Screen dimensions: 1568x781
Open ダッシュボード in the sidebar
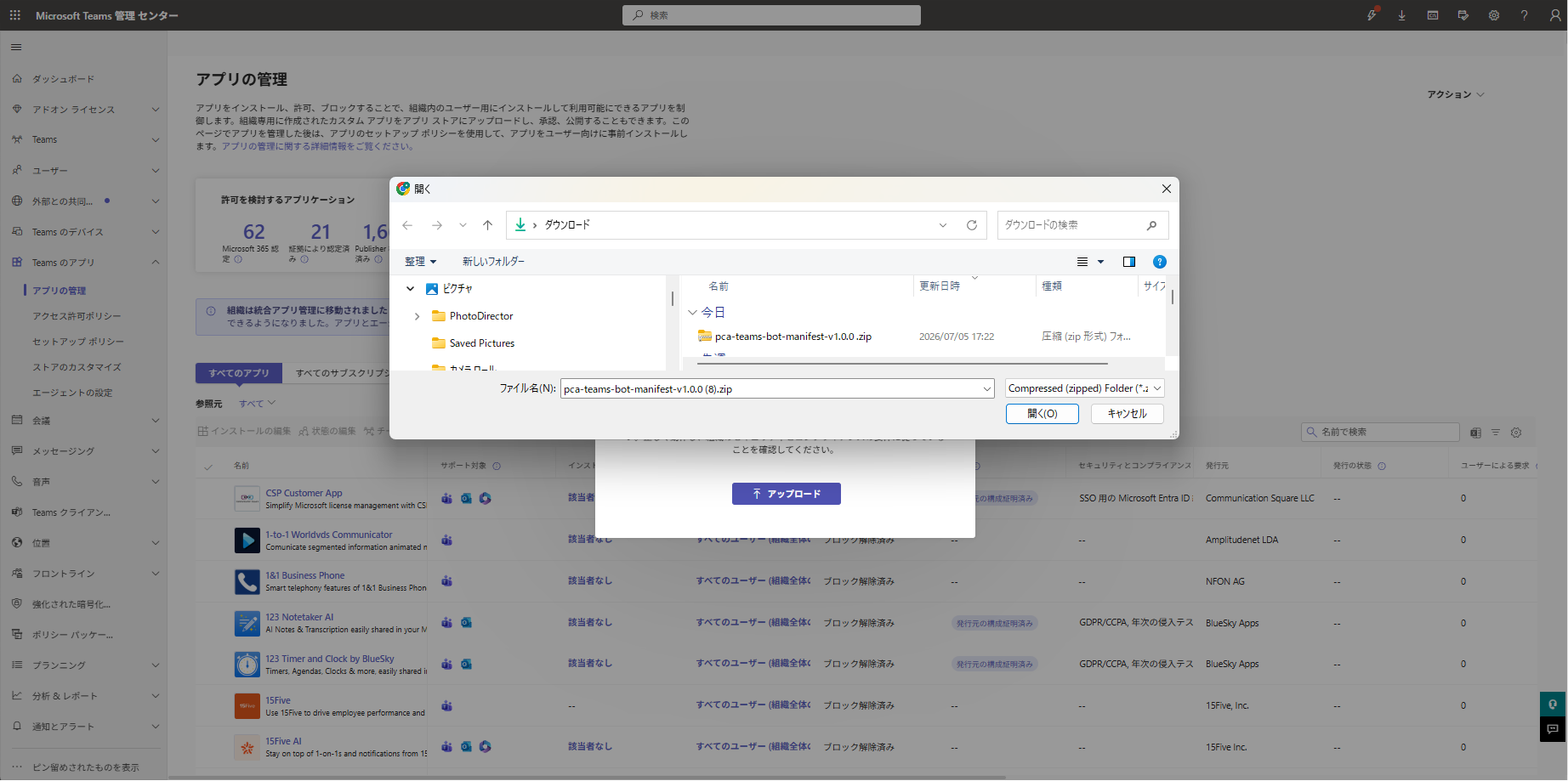pos(64,79)
